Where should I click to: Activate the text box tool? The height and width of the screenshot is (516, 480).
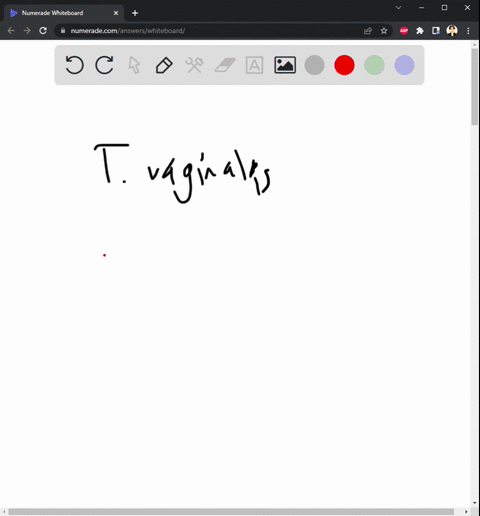click(254, 65)
